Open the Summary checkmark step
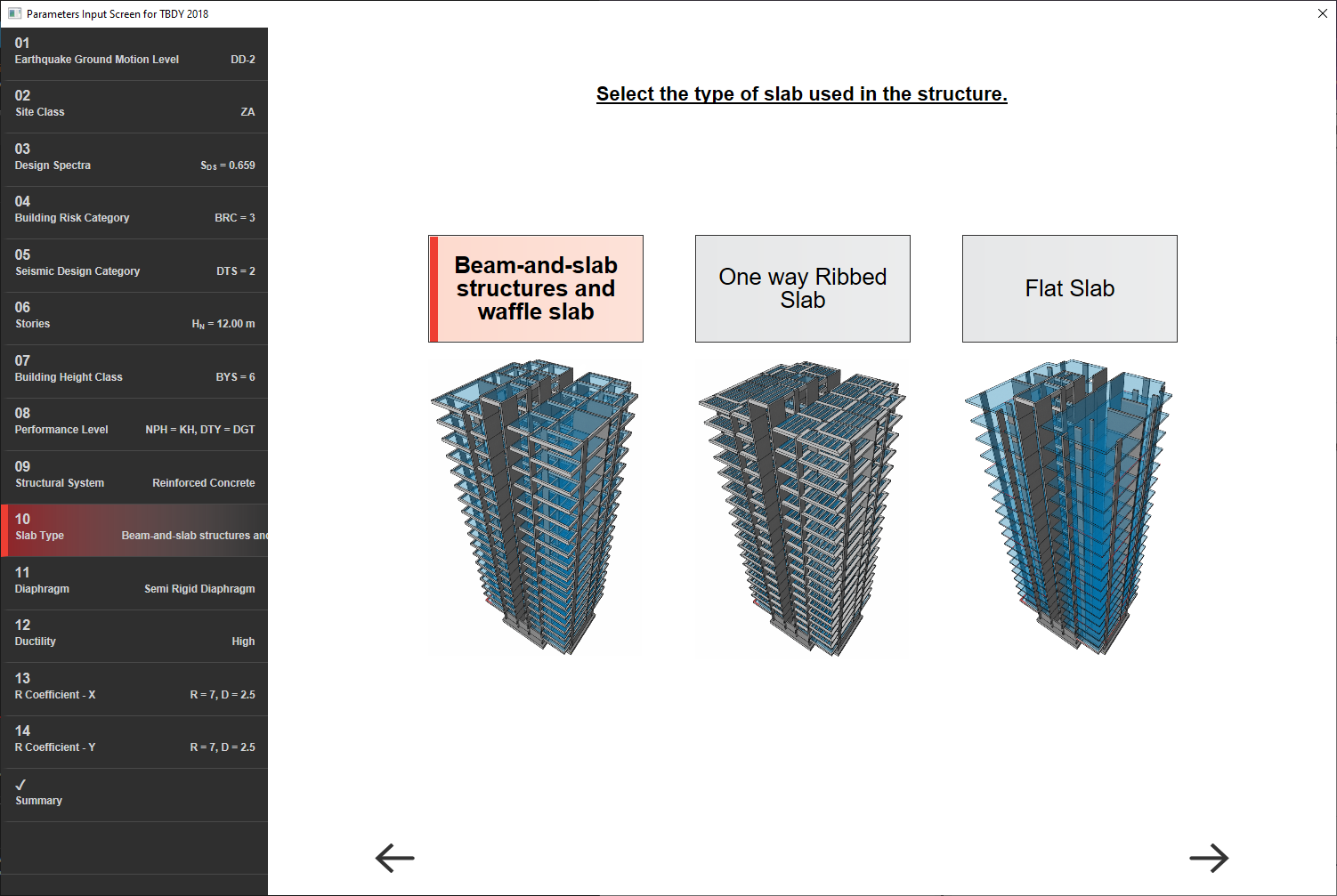Viewport: 1337px width, 896px height. click(134, 793)
